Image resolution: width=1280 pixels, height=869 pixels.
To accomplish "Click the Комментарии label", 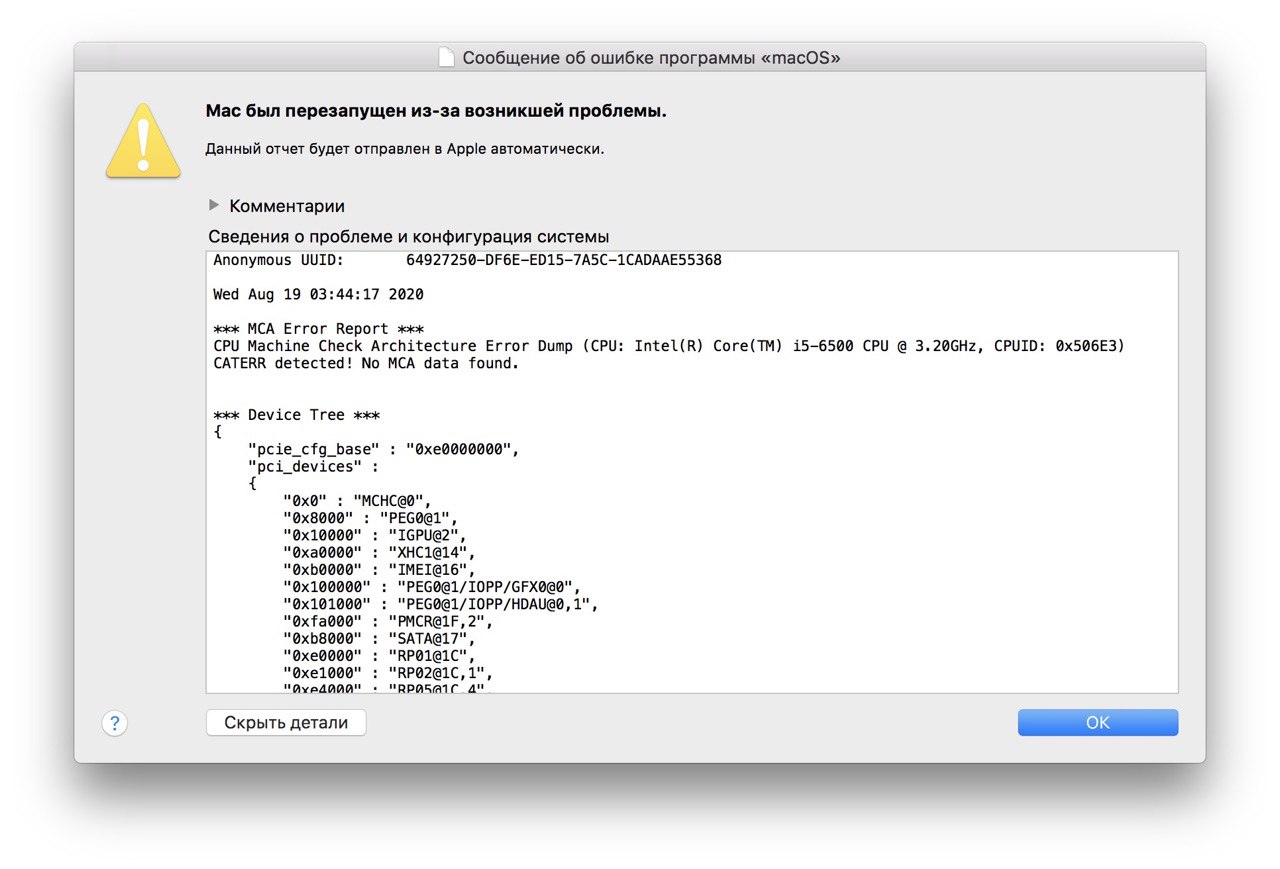I will click(287, 206).
